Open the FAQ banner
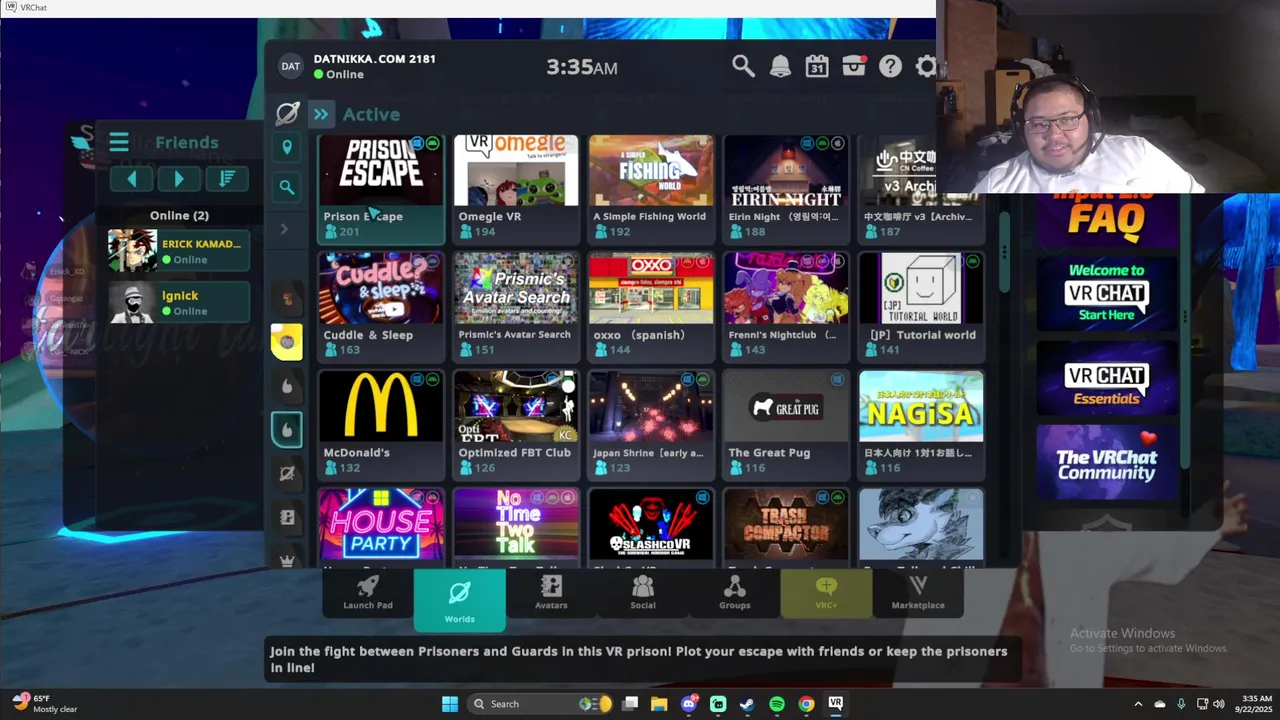Image resolution: width=1280 pixels, height=720 pixels. (1106, 219)
